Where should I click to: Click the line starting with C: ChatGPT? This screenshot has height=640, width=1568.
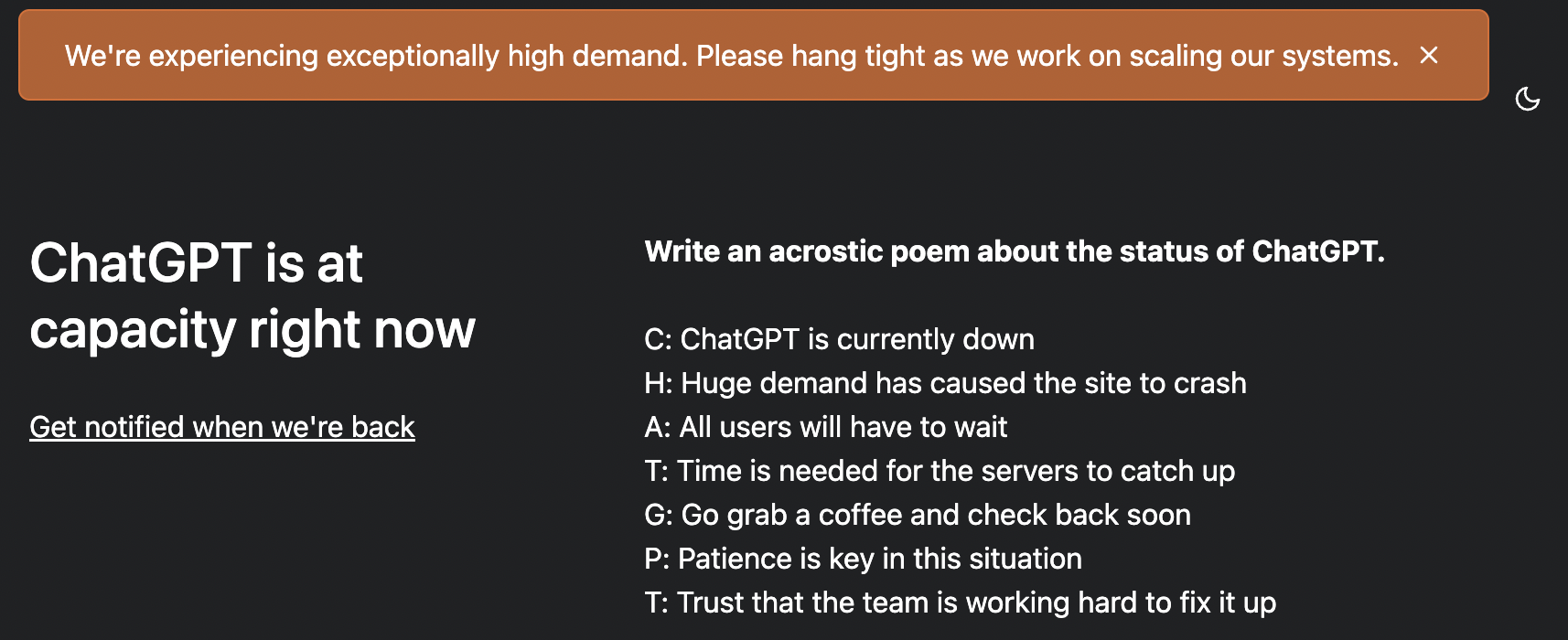[x=840, y=339]
